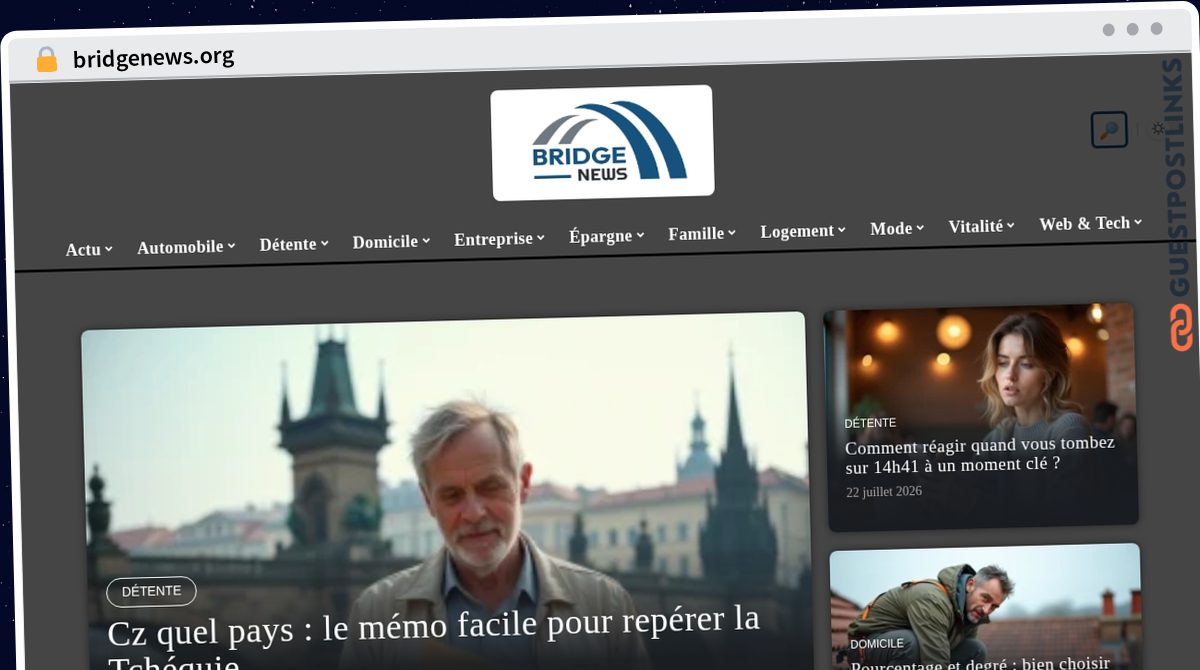Open 'Comment réagir quand vous tombez sur 14h41' article

[980, 454]
